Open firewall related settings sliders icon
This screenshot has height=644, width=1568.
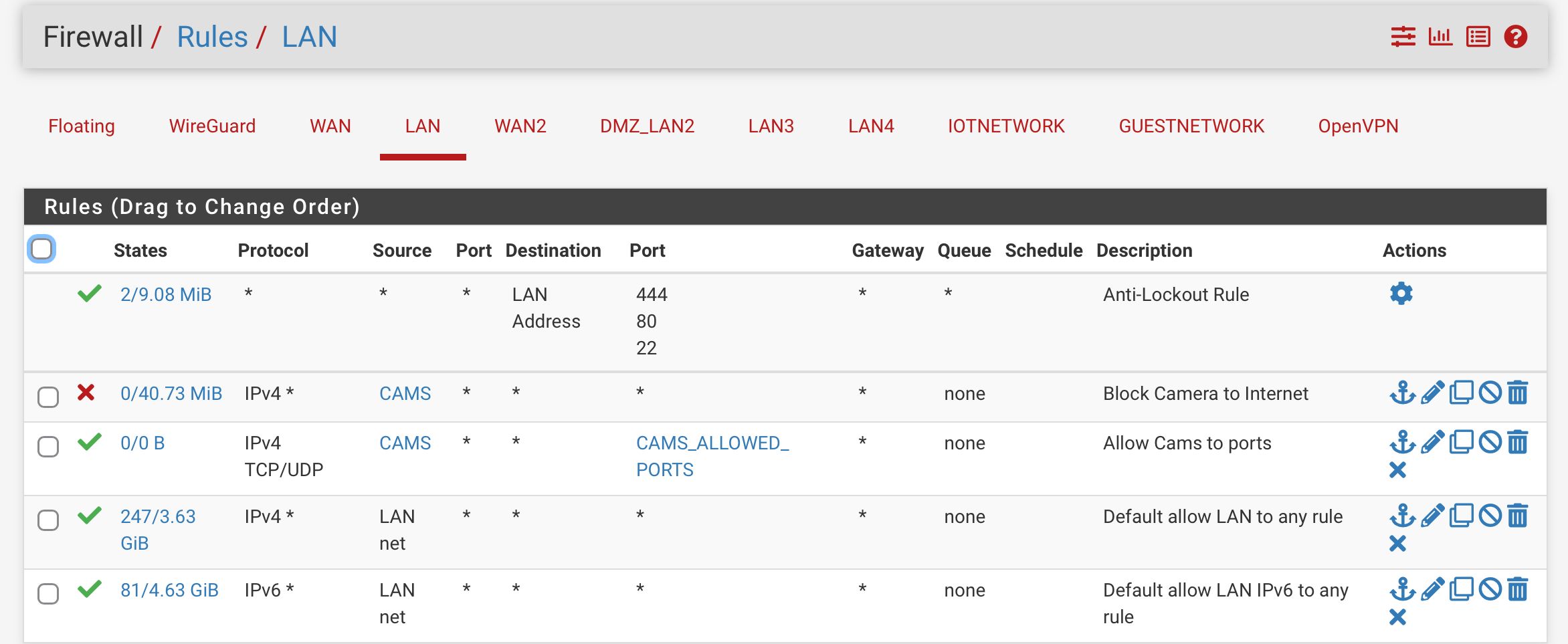[x=1403, y=37]
